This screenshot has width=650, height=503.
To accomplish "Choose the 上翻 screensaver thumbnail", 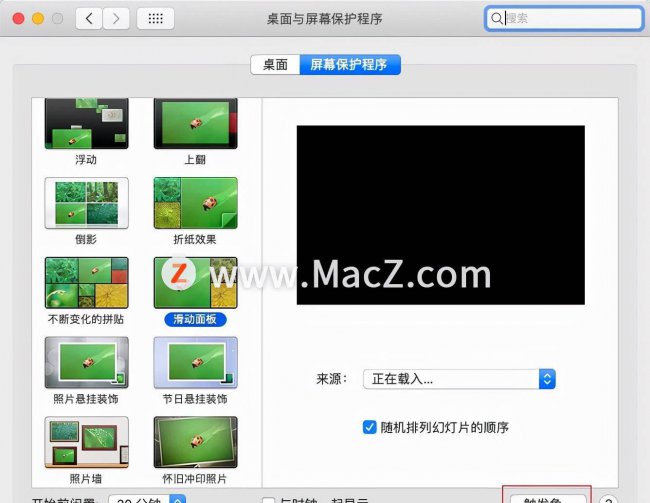I will (196, 124).
